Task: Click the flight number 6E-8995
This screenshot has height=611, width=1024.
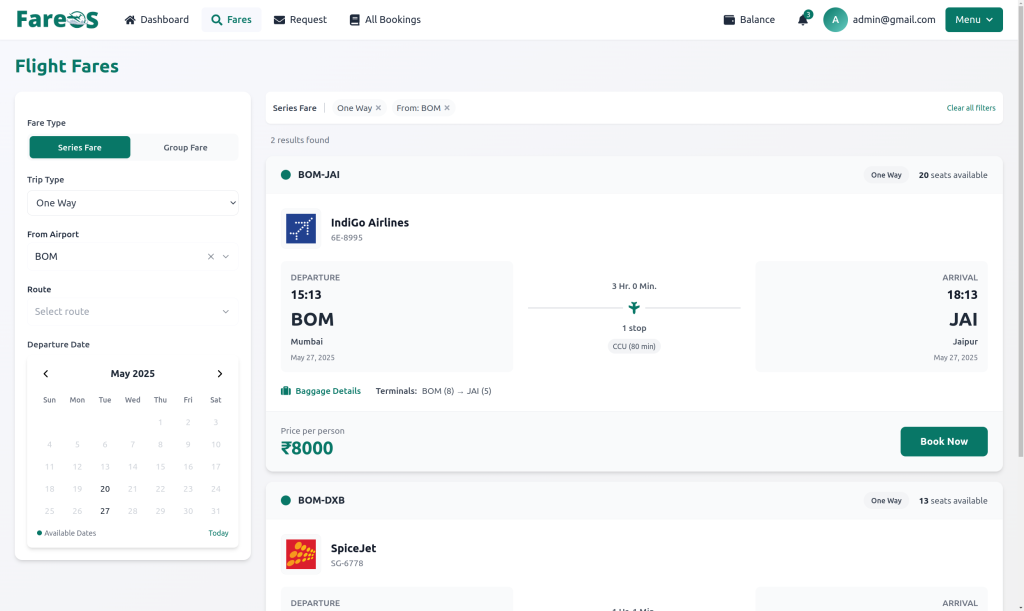Action: 347,238
